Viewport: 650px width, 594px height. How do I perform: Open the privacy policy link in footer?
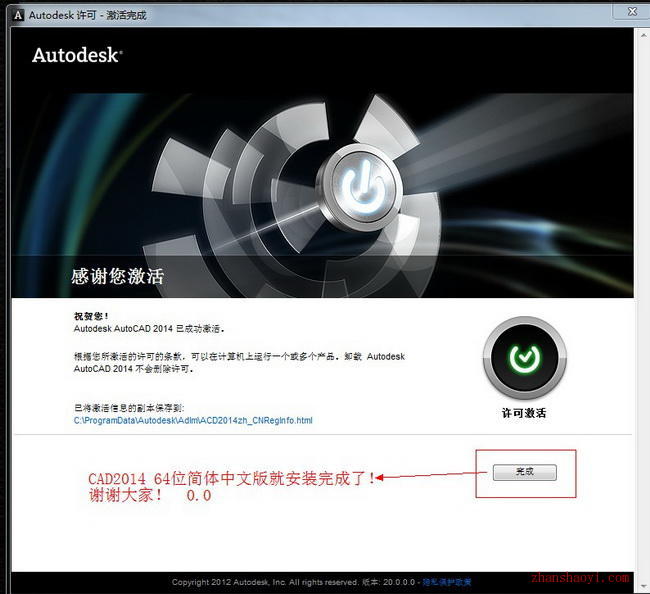pos(446,582)
